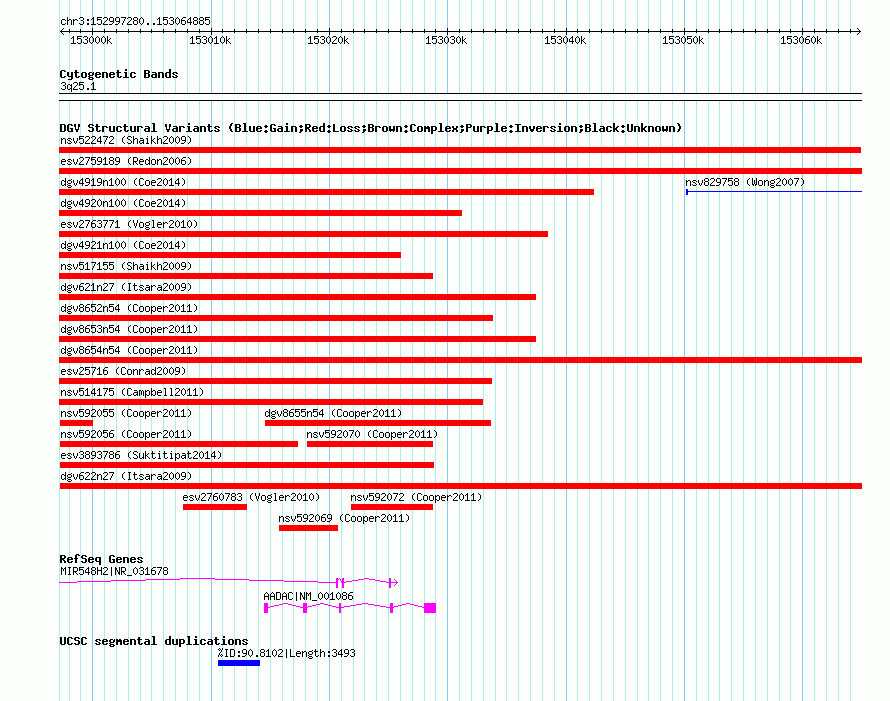890x701 pixels.
Task: Click the chr3:152997280..153064885 coordinate label
Action: point(135,22)
